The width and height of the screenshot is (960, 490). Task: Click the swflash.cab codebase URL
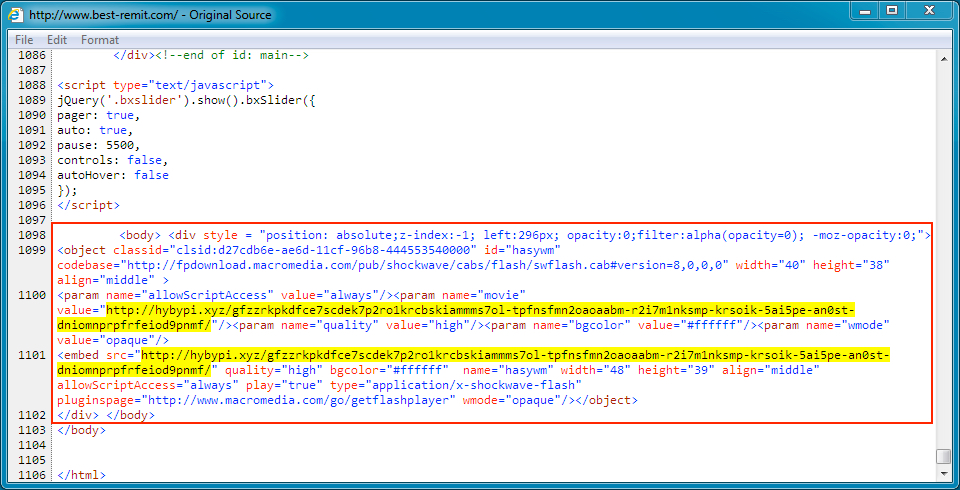[424, 265]
